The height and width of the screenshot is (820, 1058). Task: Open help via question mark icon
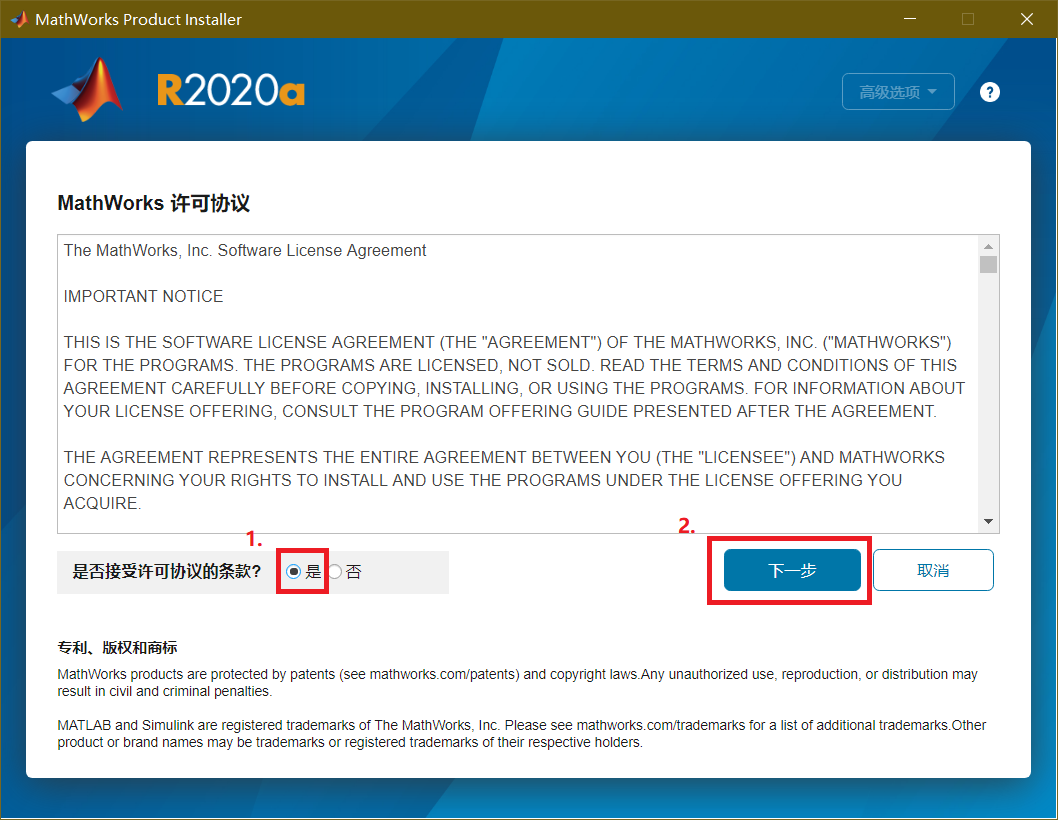989,92
